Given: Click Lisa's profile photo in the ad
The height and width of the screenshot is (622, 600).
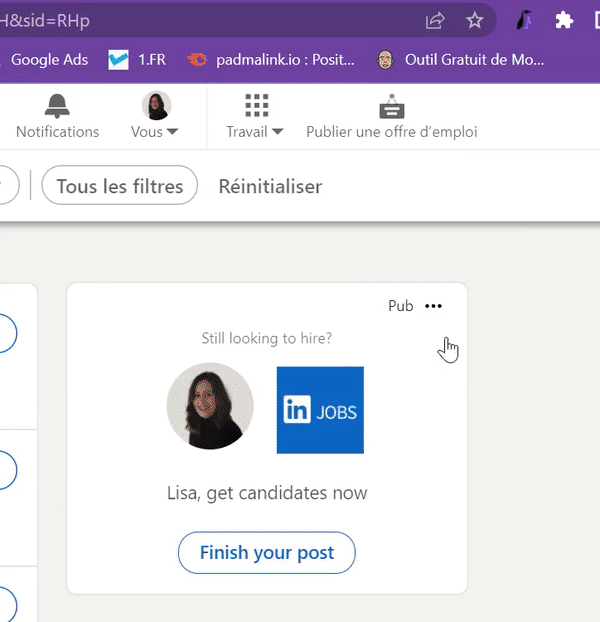Looking at the screenshot, I should click(x=210, y=406).
